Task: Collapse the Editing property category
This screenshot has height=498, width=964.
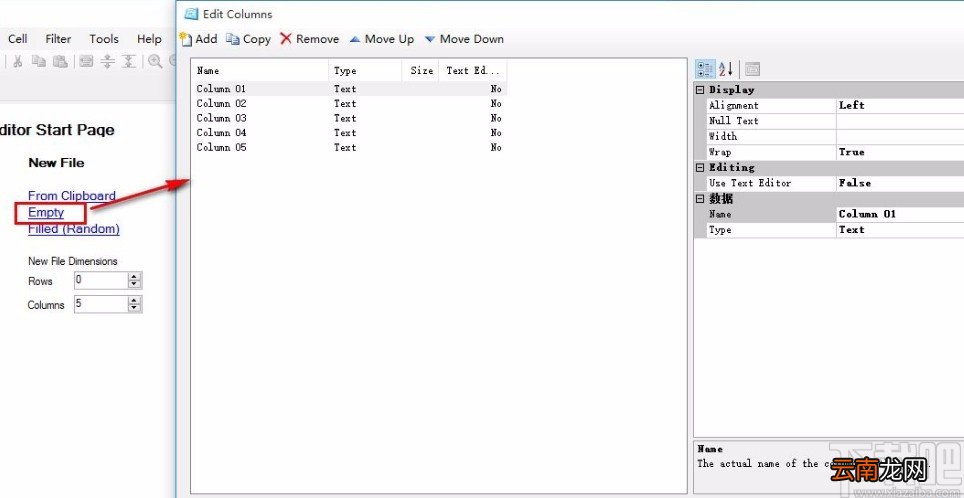Action: click(x=700, y=167)
